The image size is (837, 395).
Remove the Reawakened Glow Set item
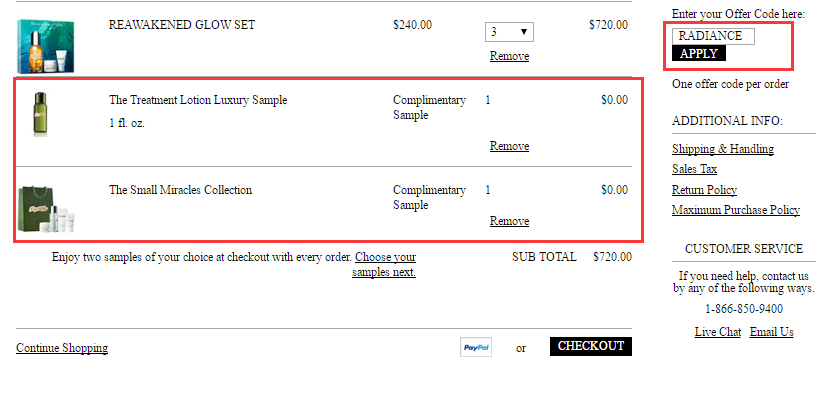509,56
